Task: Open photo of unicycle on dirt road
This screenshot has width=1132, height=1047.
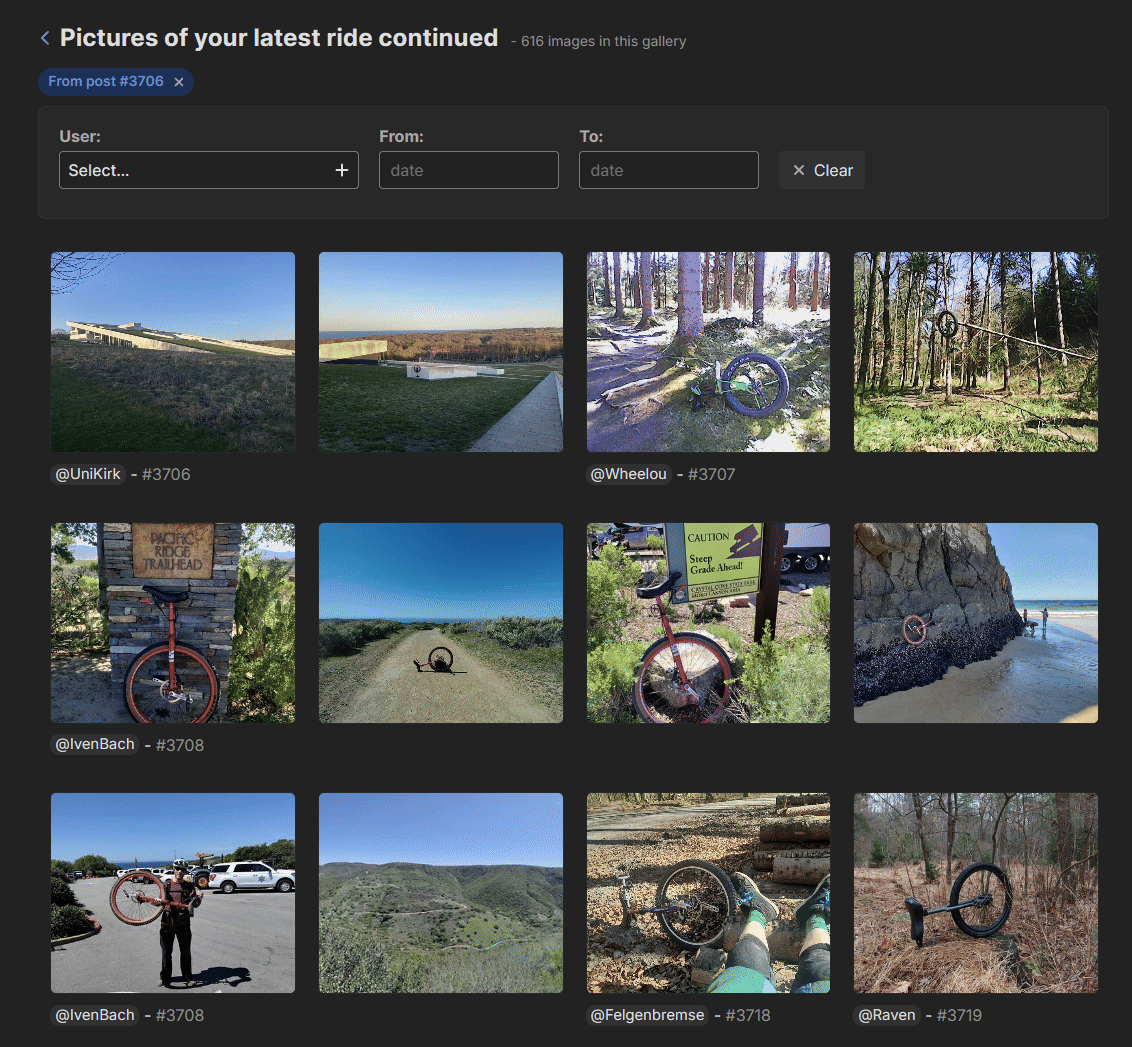Action: (x=440, y=622)
